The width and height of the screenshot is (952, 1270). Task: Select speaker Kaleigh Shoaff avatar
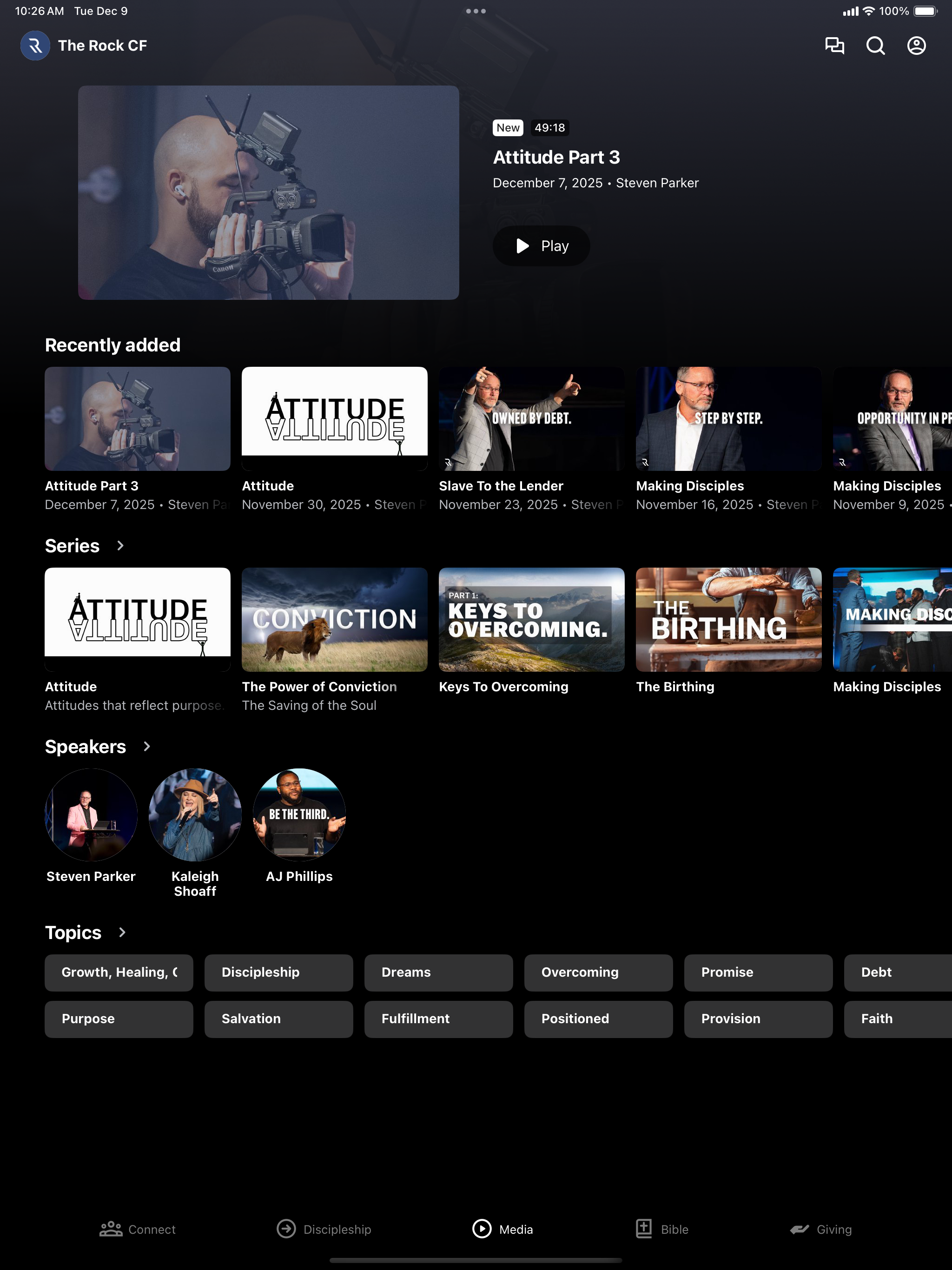coord(195,815)
